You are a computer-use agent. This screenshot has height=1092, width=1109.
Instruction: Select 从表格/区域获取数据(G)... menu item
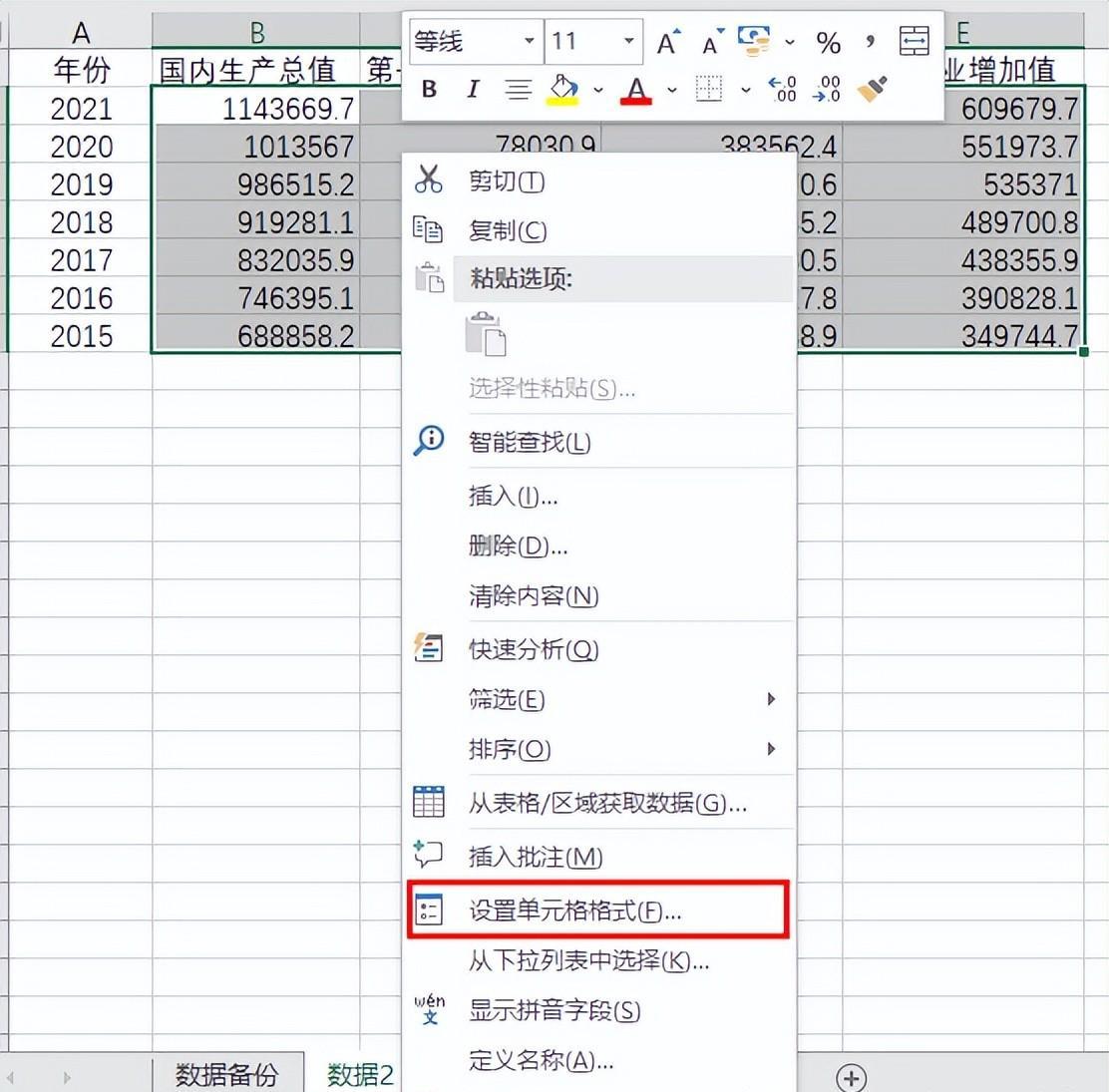(x=599, y=803)
